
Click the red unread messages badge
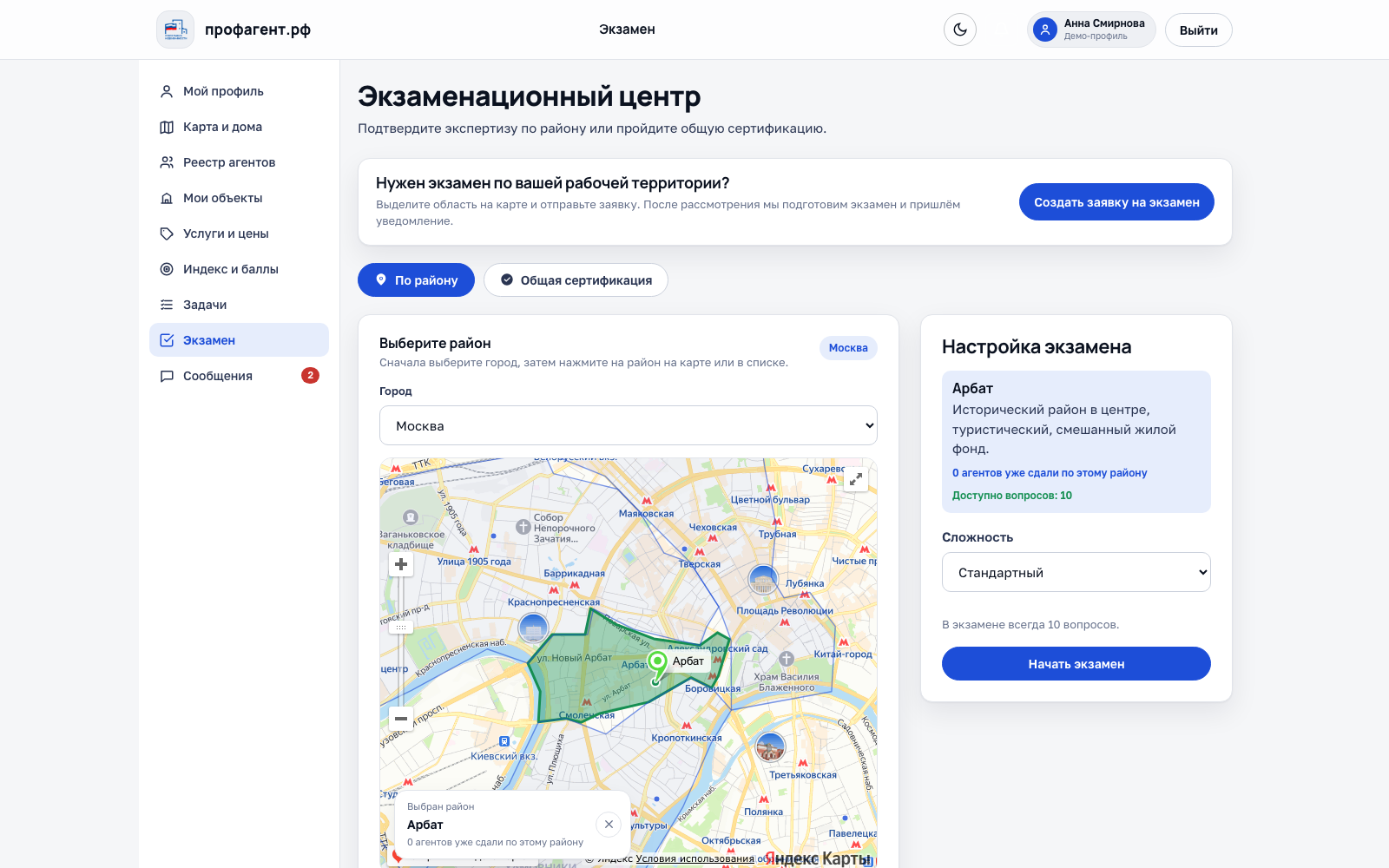pos(310,375)
